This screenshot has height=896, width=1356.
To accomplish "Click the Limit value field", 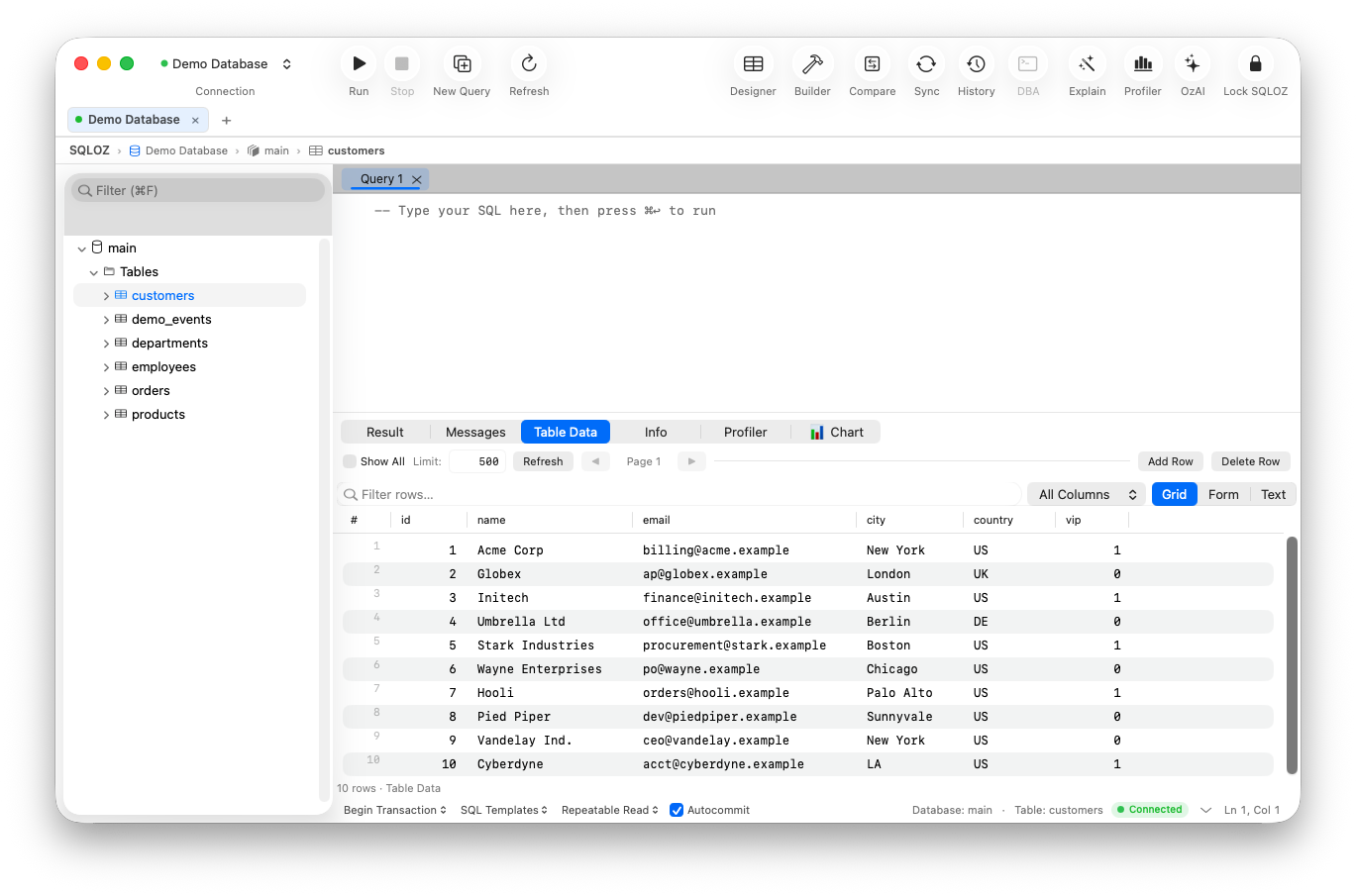I will point(477,461).
